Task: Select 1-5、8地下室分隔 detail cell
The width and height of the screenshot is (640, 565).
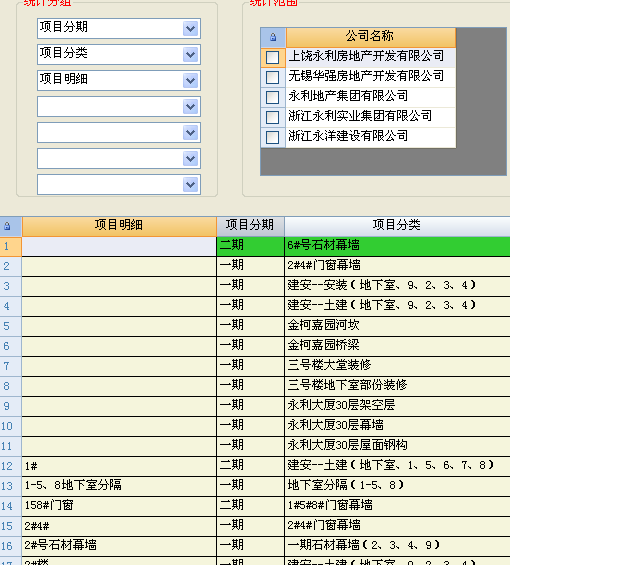Action: tap(119, 487)
